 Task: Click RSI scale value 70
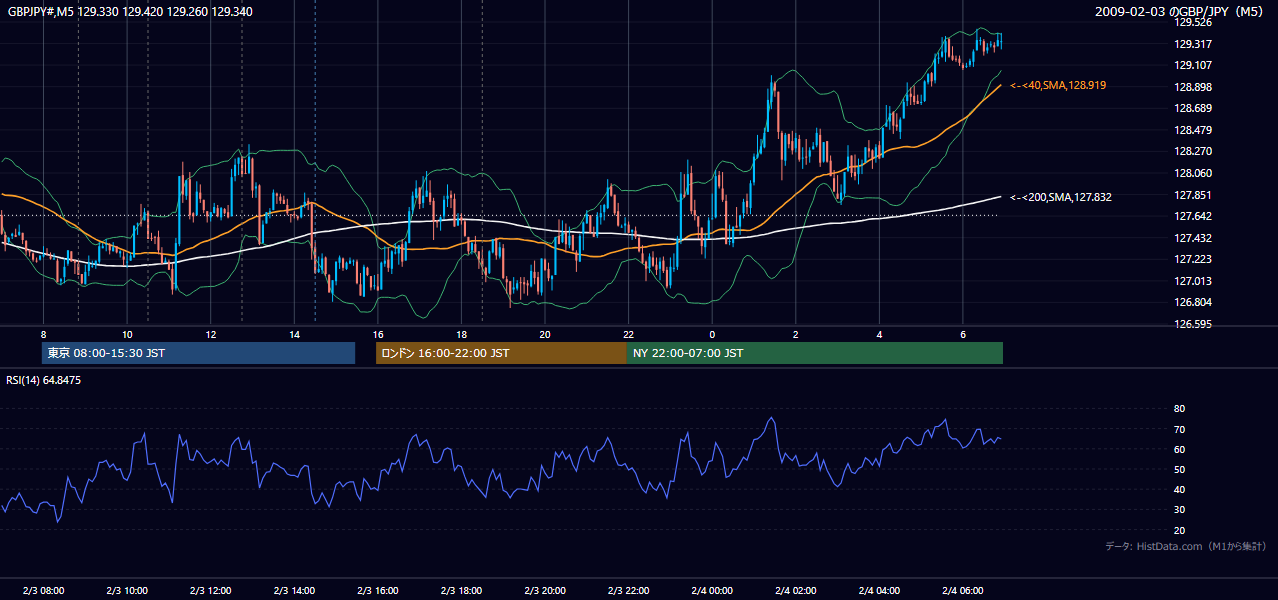pyautogui.click(x=1179, y=429)
